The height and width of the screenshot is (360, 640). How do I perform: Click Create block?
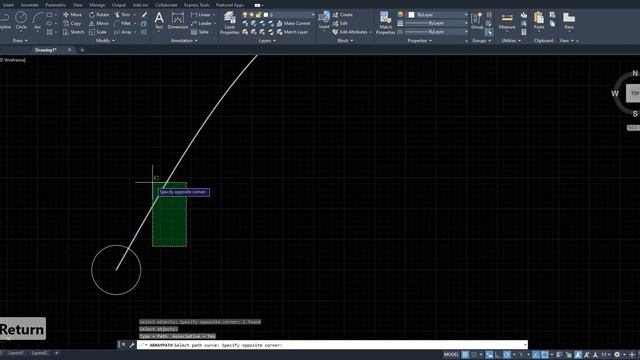coord(342,14)
